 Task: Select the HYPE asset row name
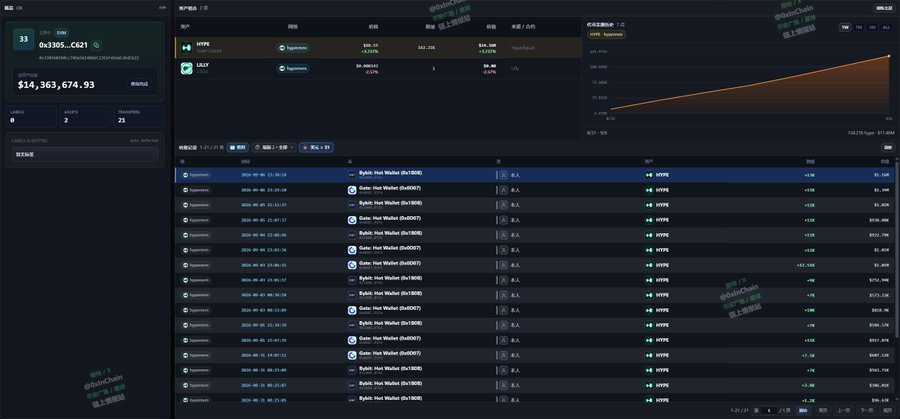click(x=203, y=44)
